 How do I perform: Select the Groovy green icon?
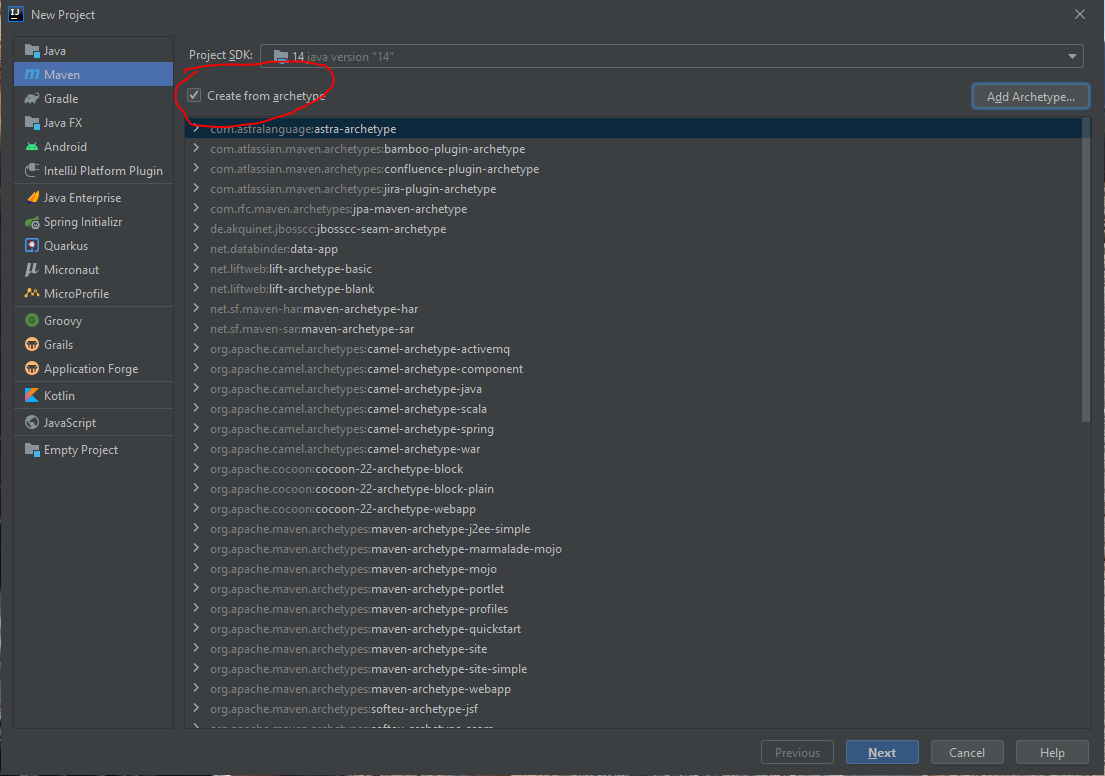point(32,321)
